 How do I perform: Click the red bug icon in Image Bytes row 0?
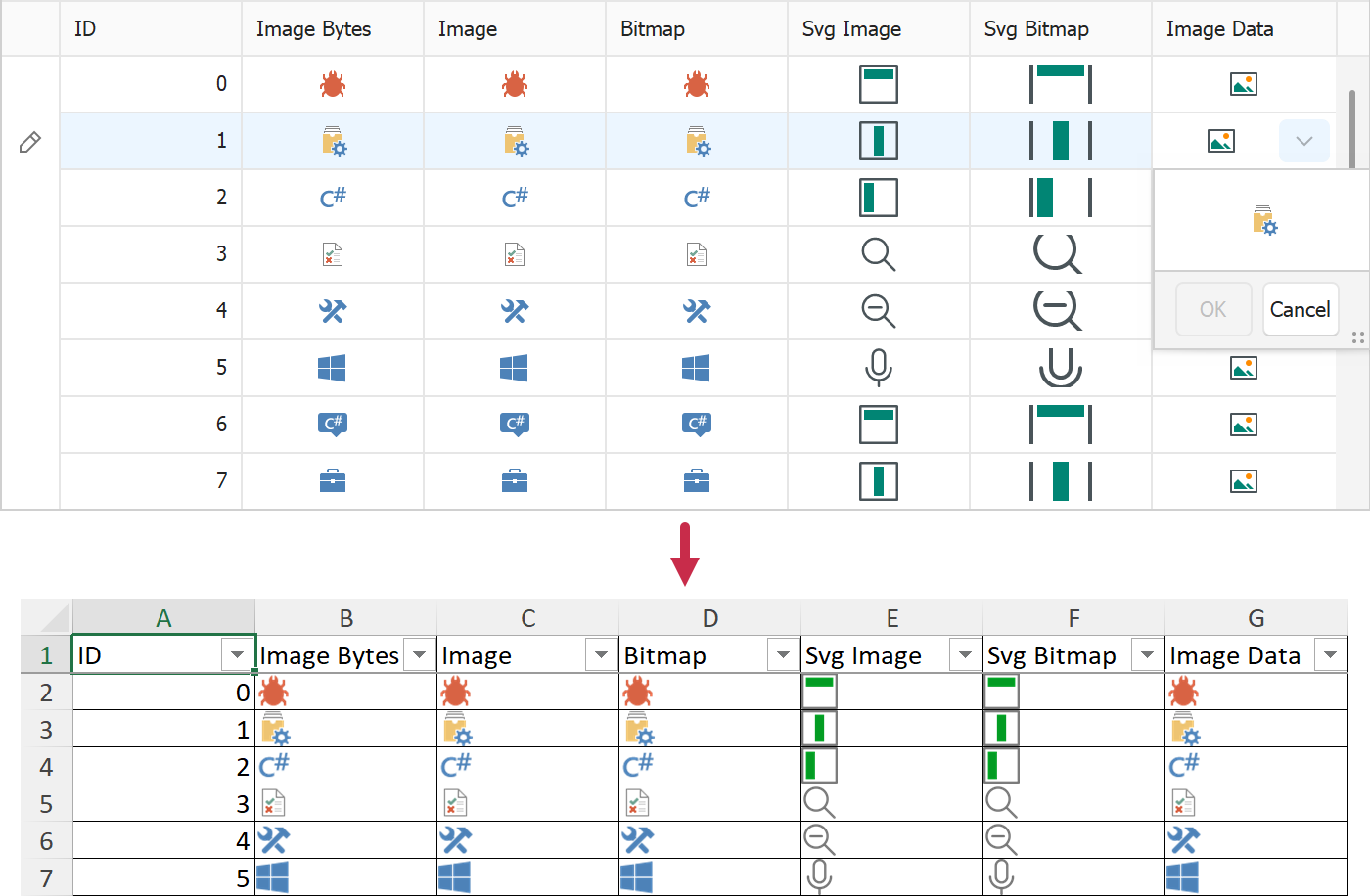point(333,85)
